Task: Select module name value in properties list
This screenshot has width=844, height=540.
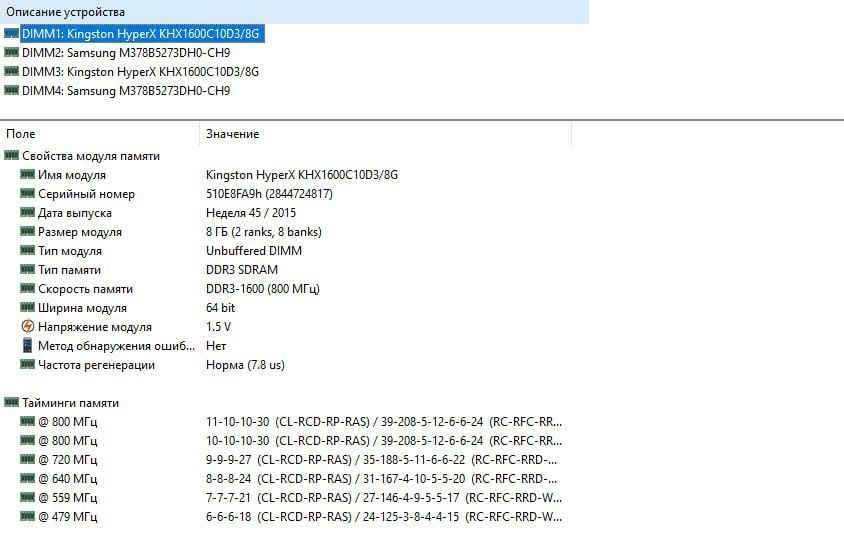Action: coord(301,175)
